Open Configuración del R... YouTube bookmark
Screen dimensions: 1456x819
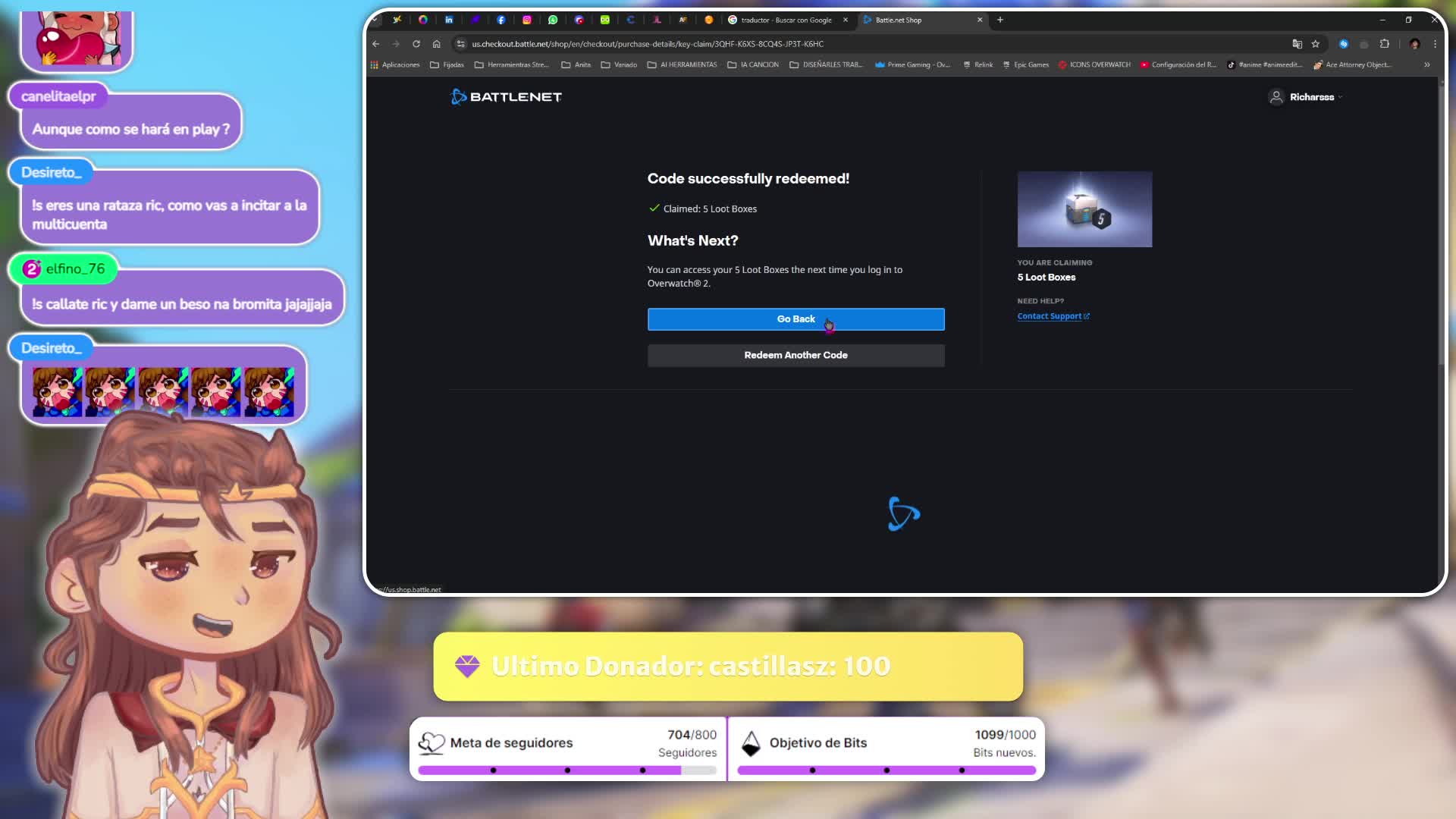click(1178, 64)
